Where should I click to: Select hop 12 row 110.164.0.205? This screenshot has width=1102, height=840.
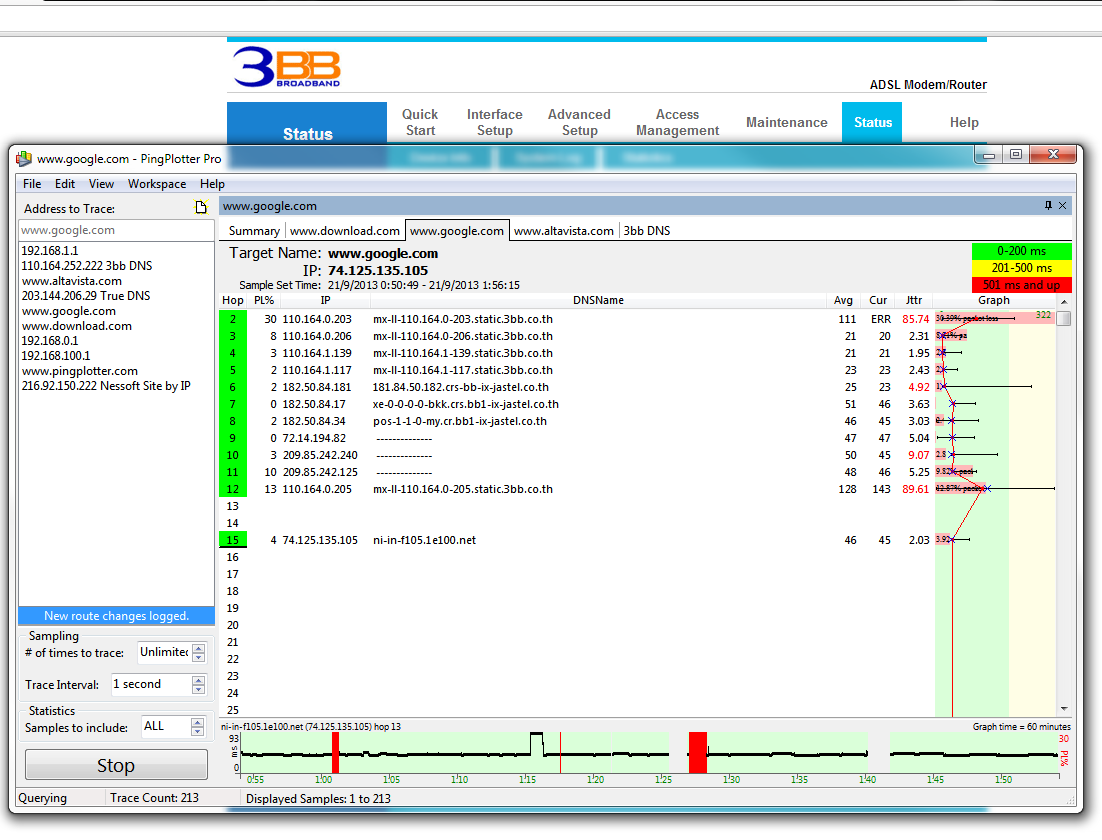pyautogui.click(x=636, y=489)
